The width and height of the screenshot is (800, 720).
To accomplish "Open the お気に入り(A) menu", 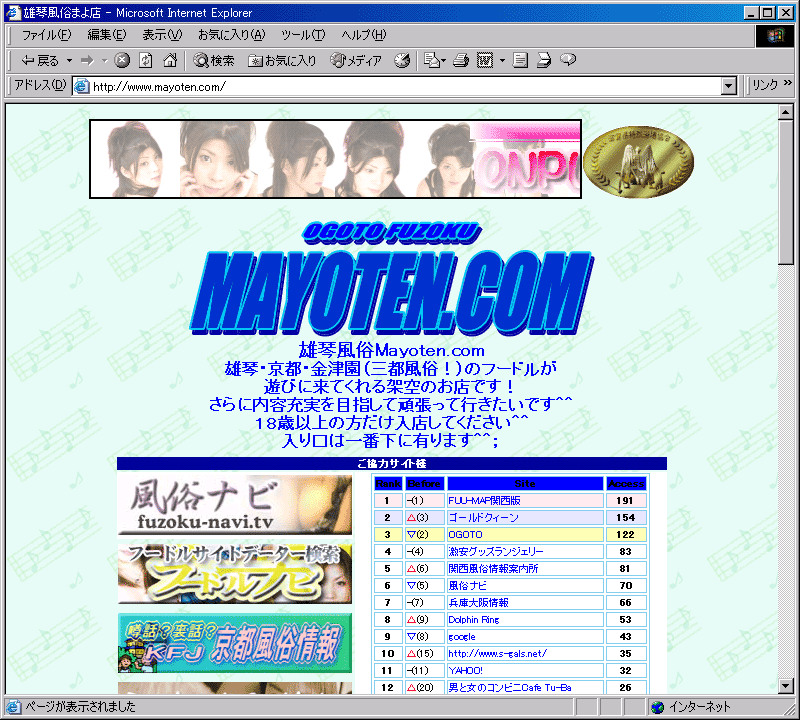I will (x=232, y=35).
